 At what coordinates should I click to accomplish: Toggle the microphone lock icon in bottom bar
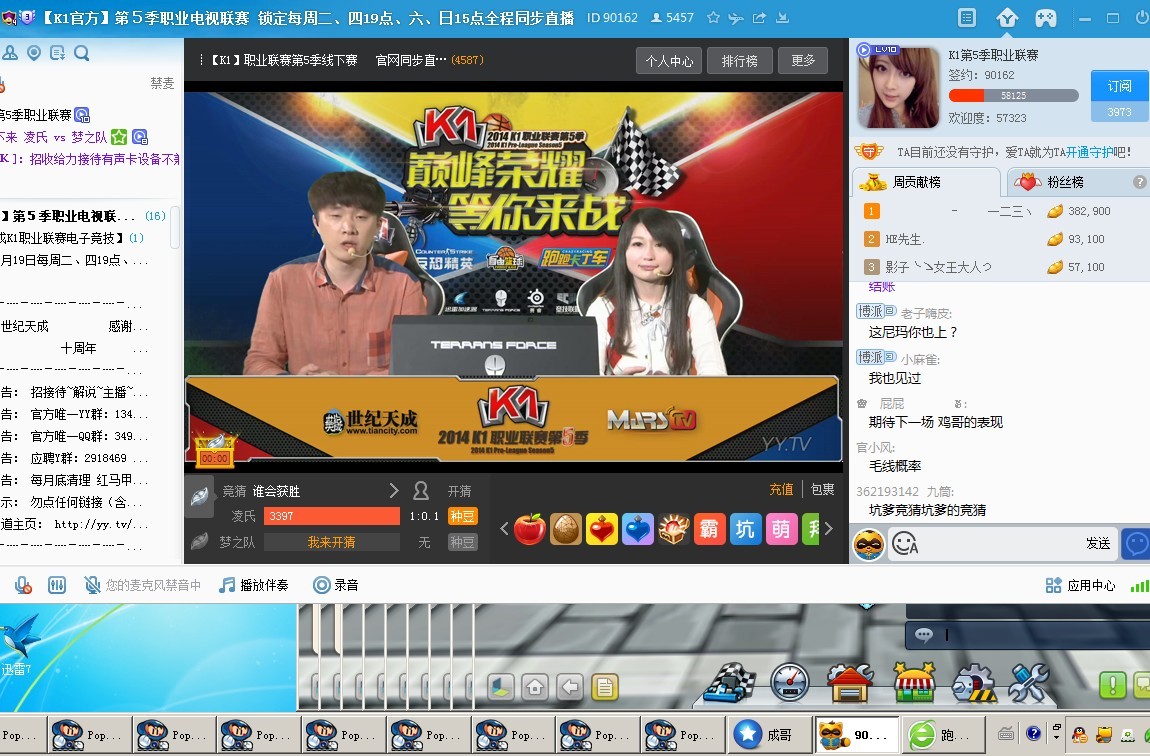tap(23, 585)
